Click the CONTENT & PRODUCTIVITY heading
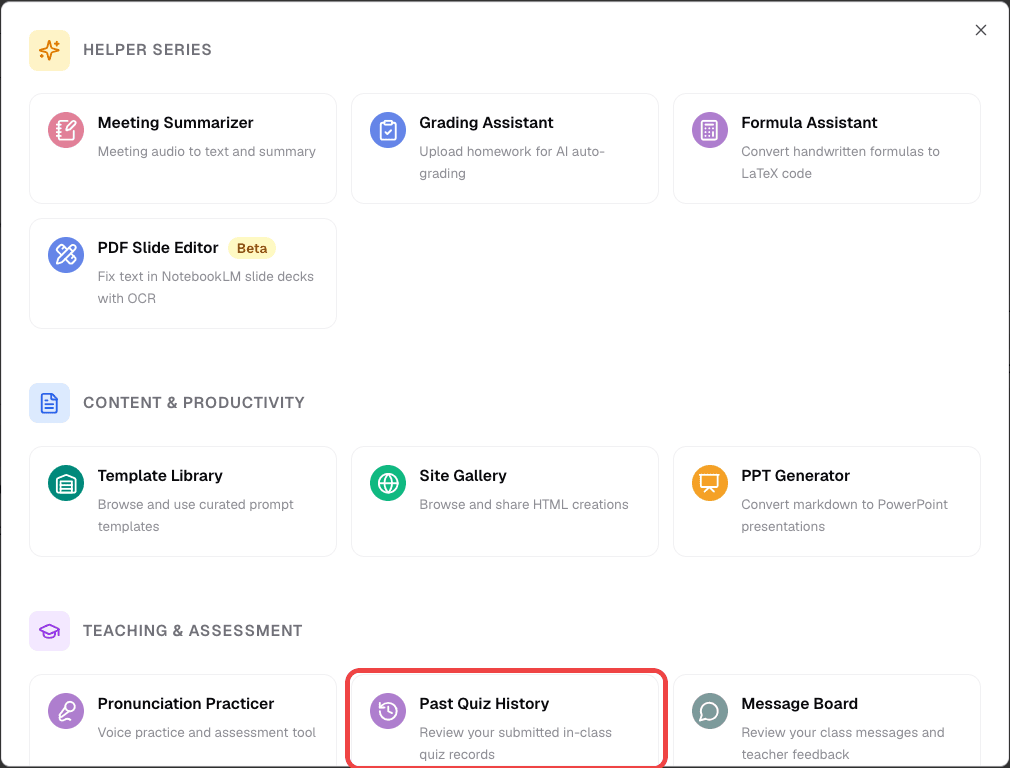The image size is (1010, 768). pos(194,403)
